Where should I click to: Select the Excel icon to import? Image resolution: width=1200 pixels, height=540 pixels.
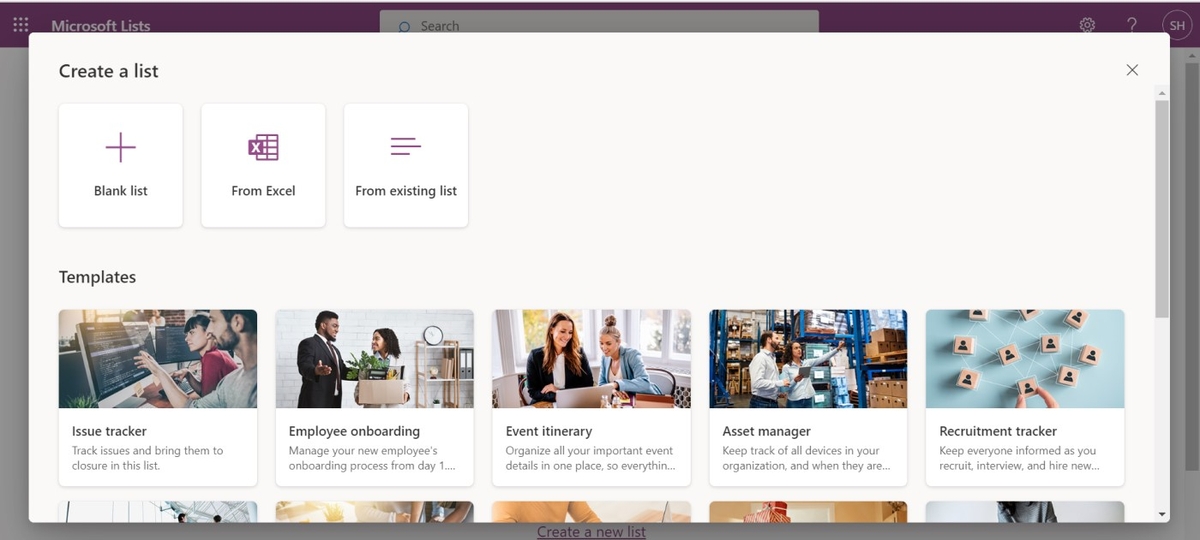[x=263, y=147]
